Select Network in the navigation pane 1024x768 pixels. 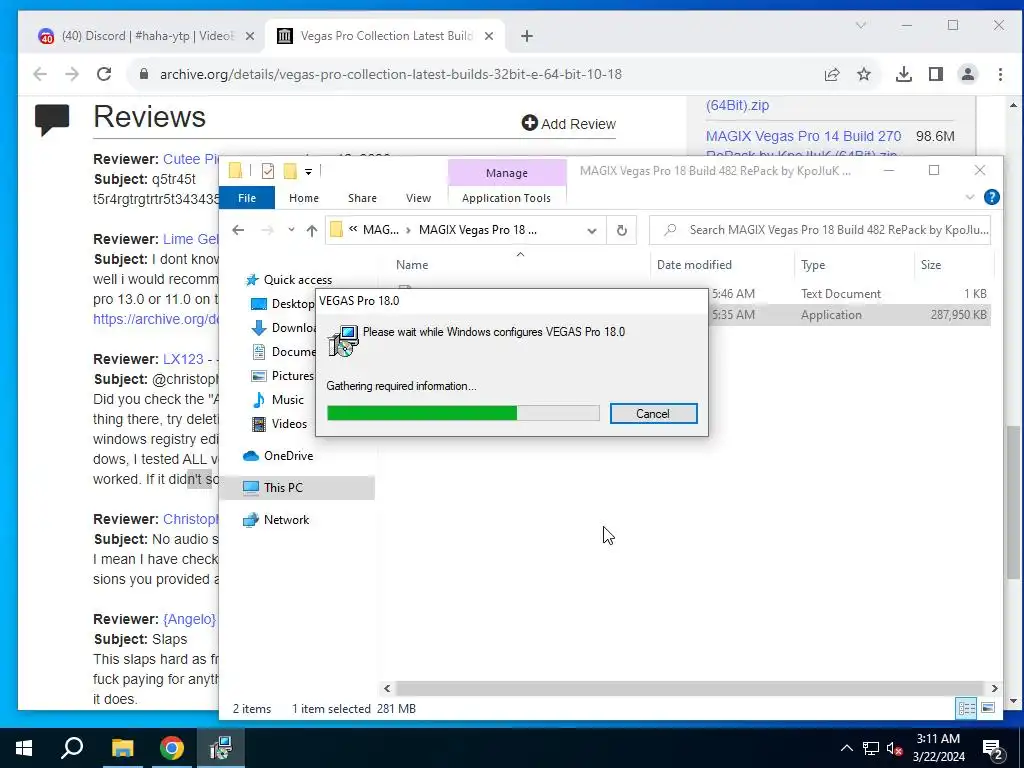coord(276,520)
